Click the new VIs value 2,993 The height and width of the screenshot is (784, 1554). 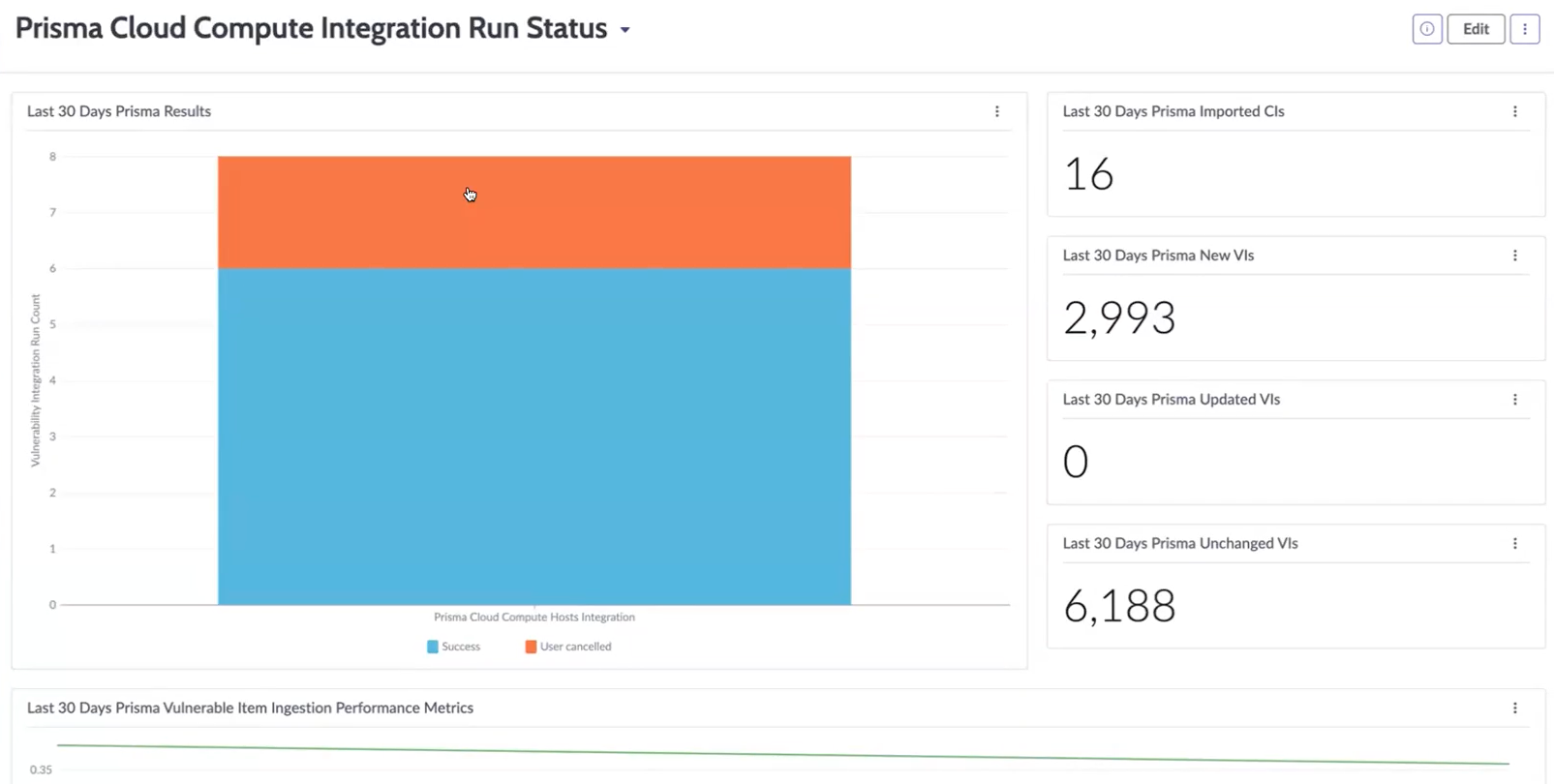(x=1120, y=318)
